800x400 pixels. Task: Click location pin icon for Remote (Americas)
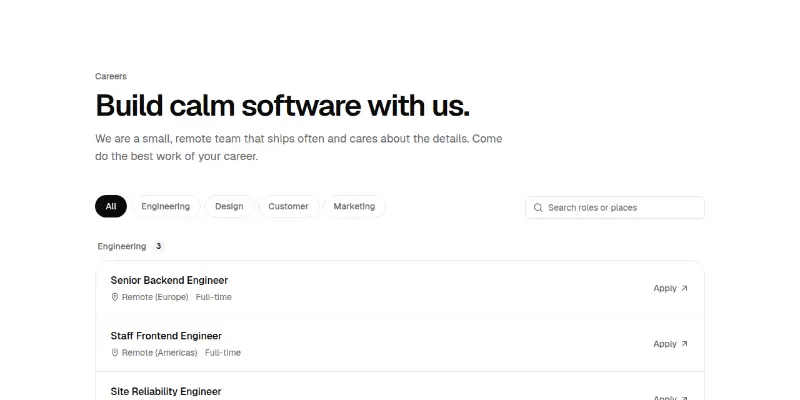(x=115, y=353)
